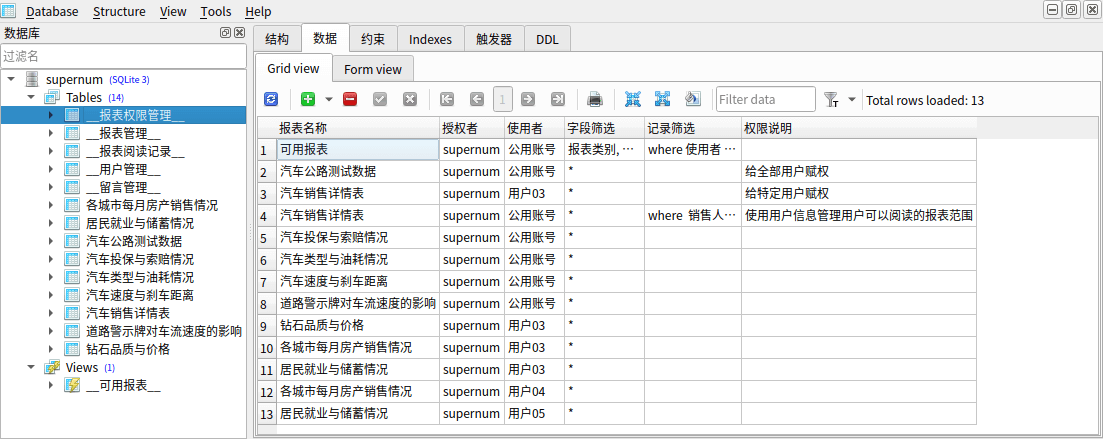Click the red delete row icon

pos(350,99)
